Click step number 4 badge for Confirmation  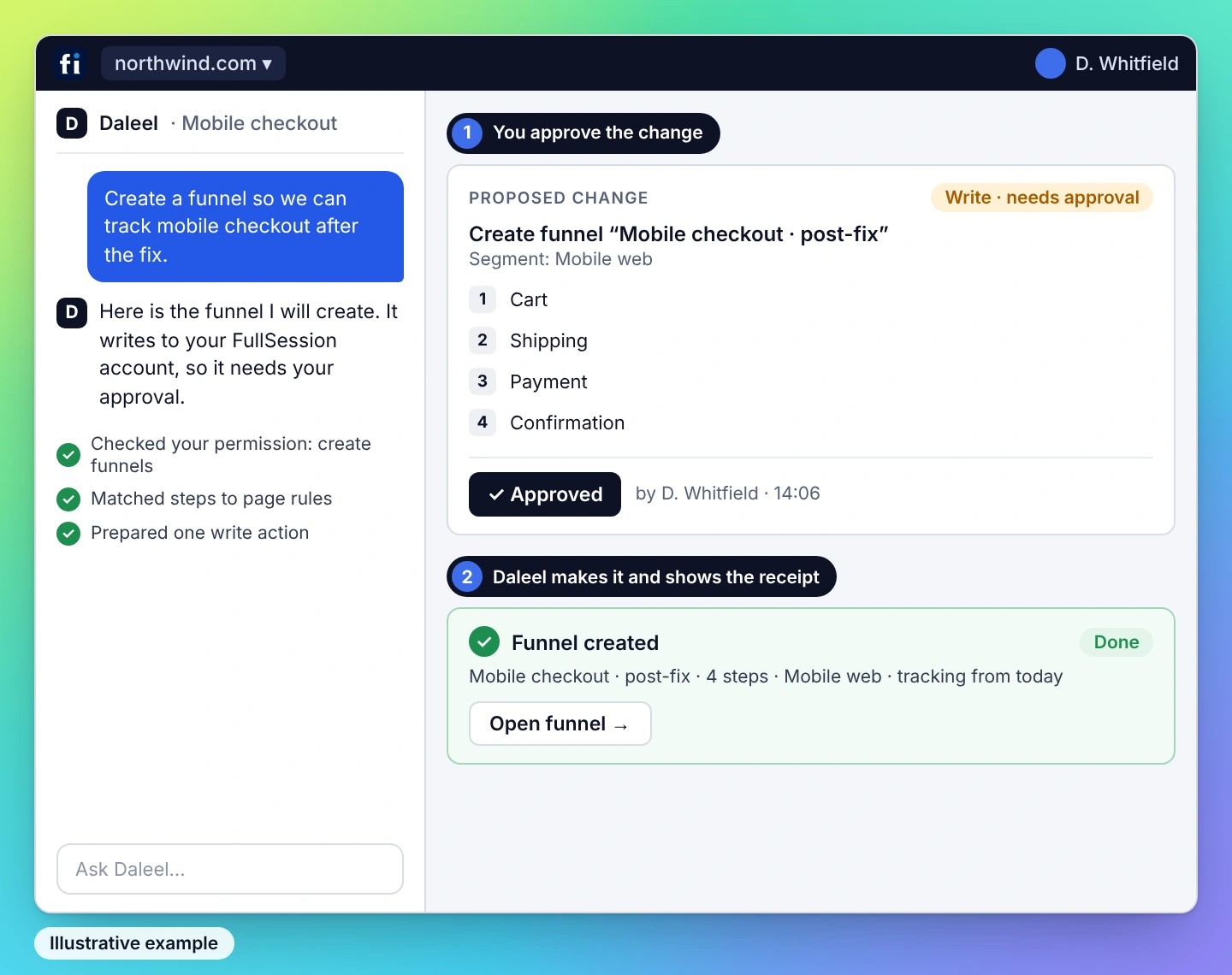tap(483, 422)
